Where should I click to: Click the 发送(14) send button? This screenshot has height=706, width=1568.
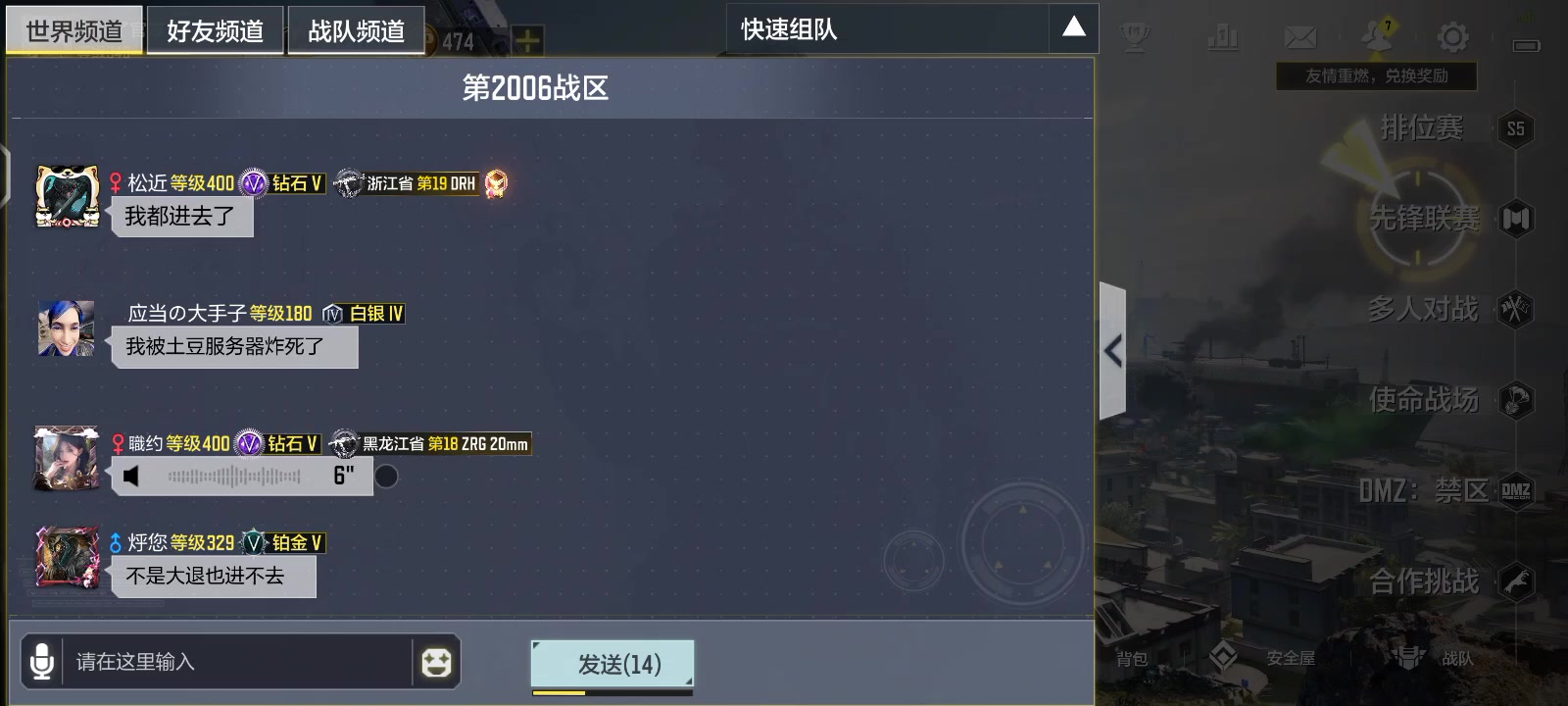[x=612, y=664]
